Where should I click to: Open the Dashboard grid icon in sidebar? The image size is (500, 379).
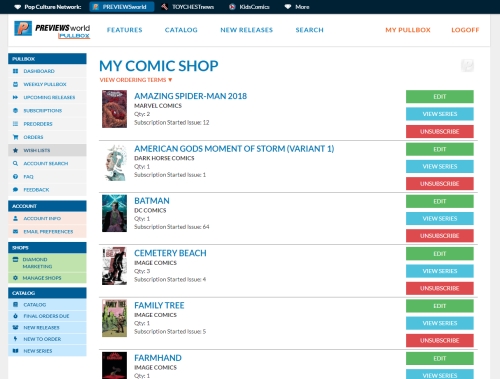pyautogui.click(x=15, y=71)
